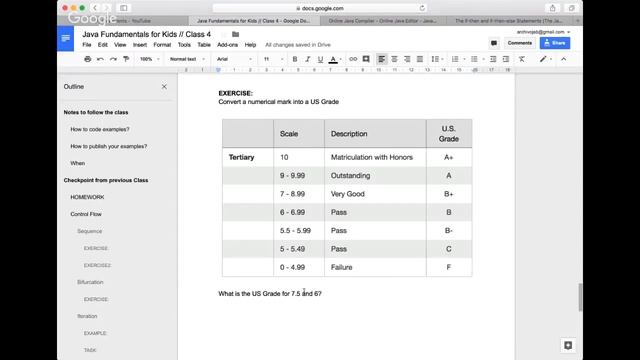The image size is (640, 360).
Task: Click the Google Docs home icon
Action: (65, 38)
